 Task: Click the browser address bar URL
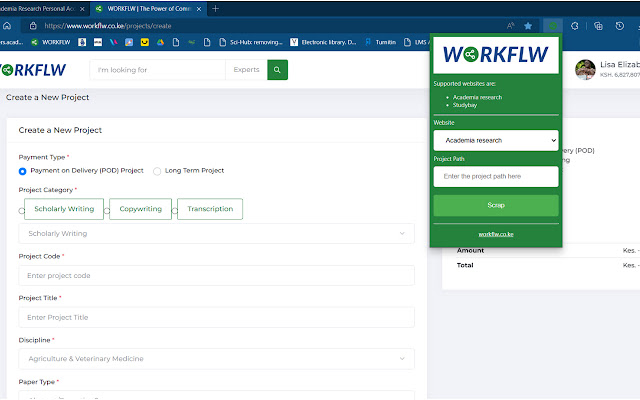pos(108,26)
